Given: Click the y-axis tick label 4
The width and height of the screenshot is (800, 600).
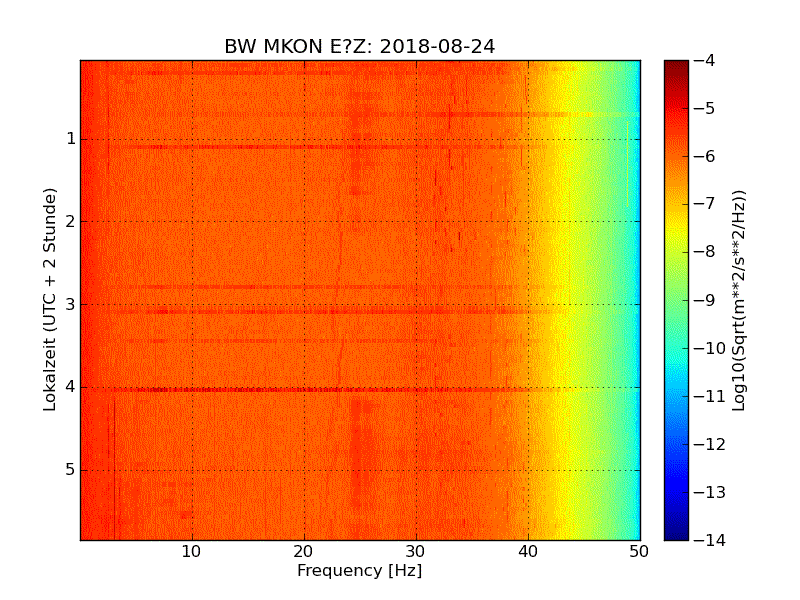Looking at the screenshot, I should (71, 387).
